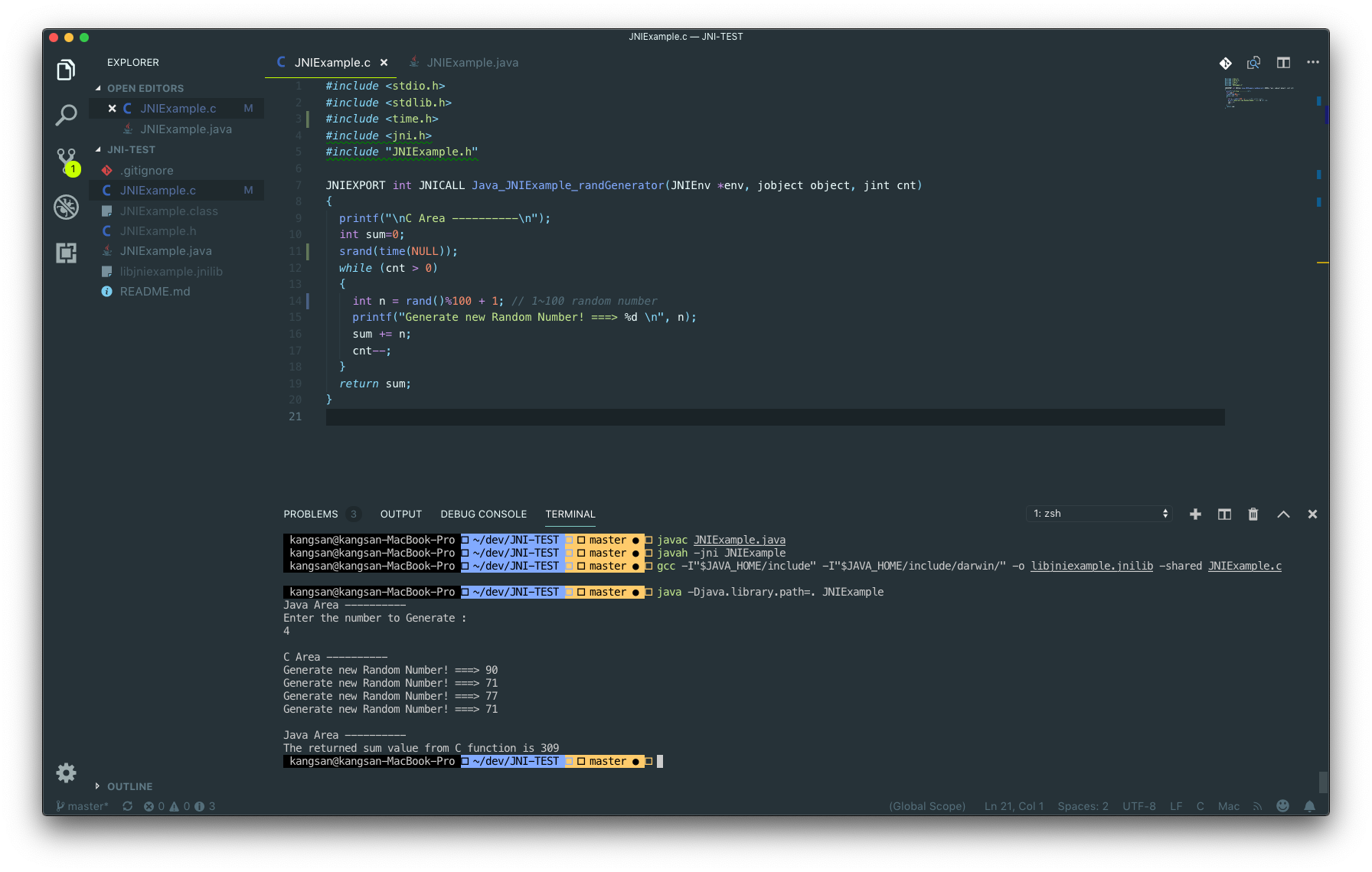This screenshot has width=1372, height=872.
Task: Open the Search view in activity bar
Action: (66, 116)
